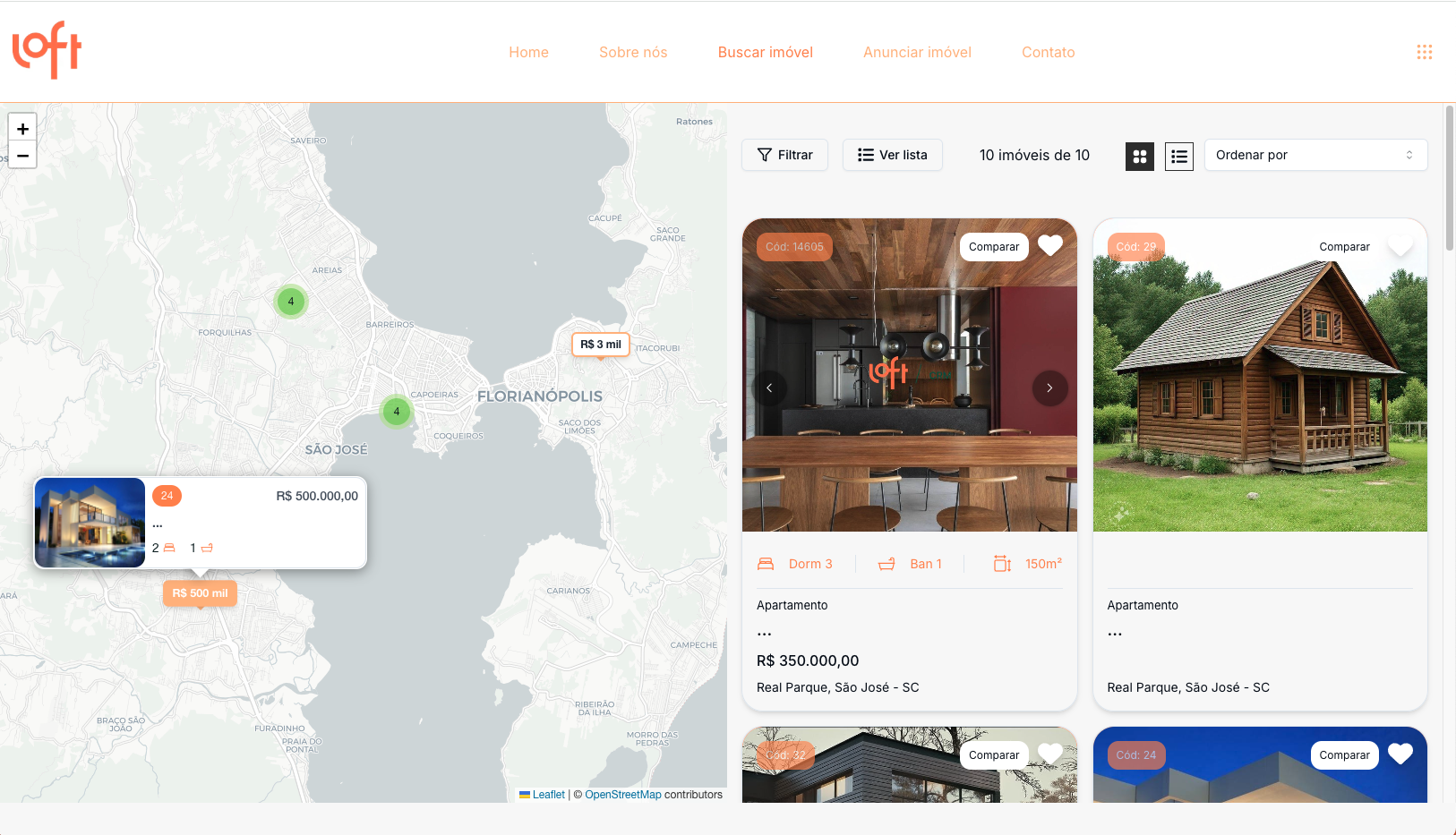Show previous photo of property 14605
The width and height of the screenshot is (1456, 835).
(x=769, y=388)
